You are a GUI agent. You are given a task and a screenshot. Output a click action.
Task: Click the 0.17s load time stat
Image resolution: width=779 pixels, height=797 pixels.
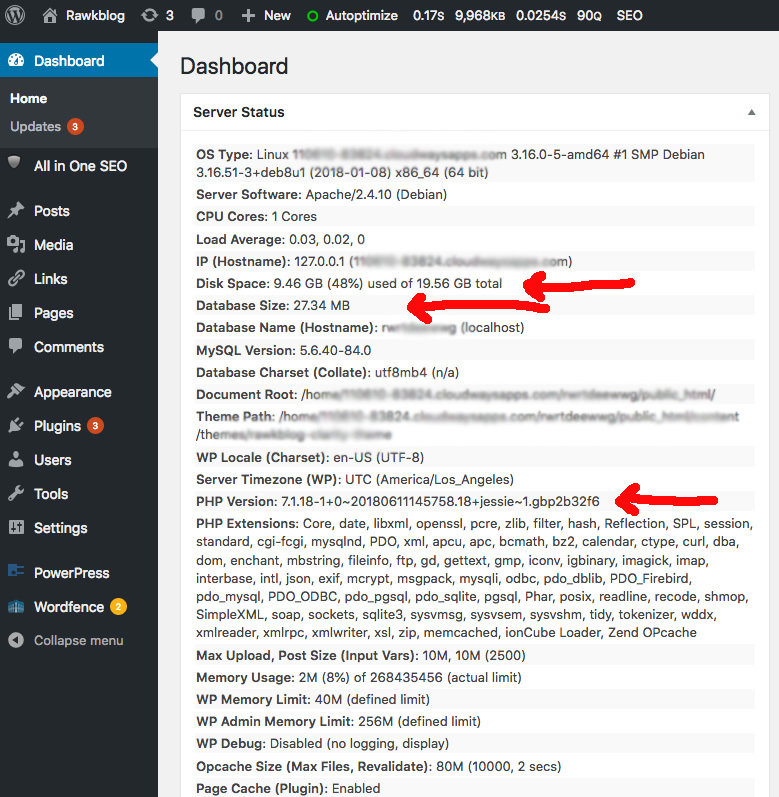428,16
